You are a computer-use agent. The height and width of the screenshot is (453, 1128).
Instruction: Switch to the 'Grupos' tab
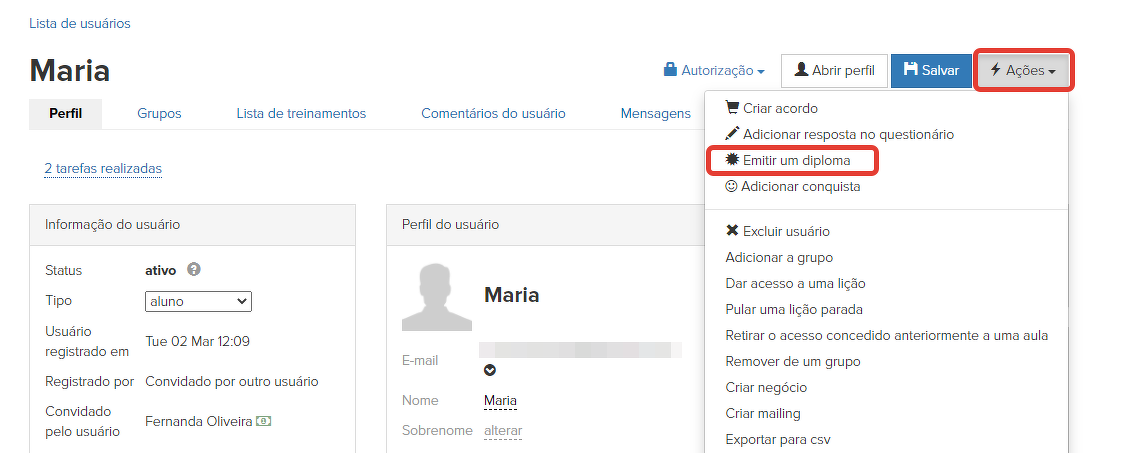pos(159,113)
